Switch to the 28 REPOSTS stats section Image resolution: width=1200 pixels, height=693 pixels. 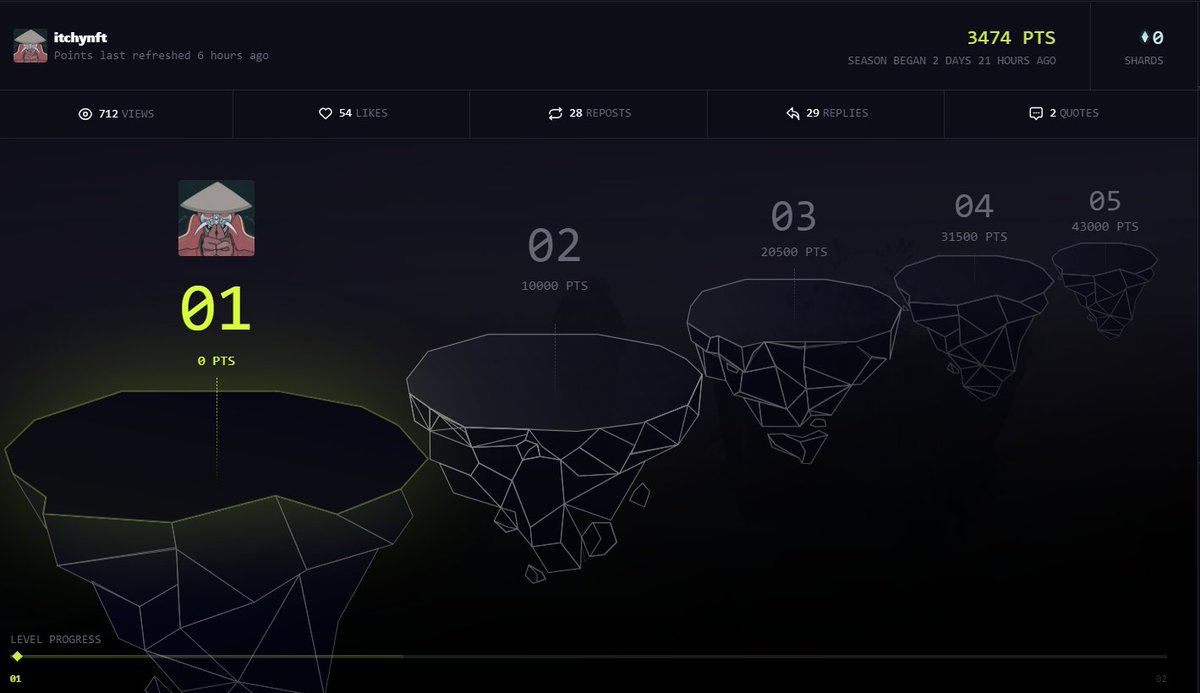588,113
